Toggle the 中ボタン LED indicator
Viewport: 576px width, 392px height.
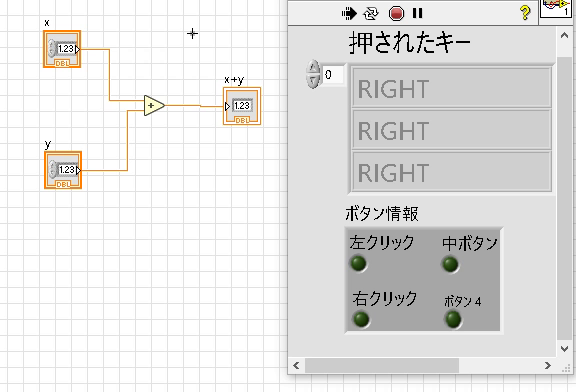pos(450,265)
